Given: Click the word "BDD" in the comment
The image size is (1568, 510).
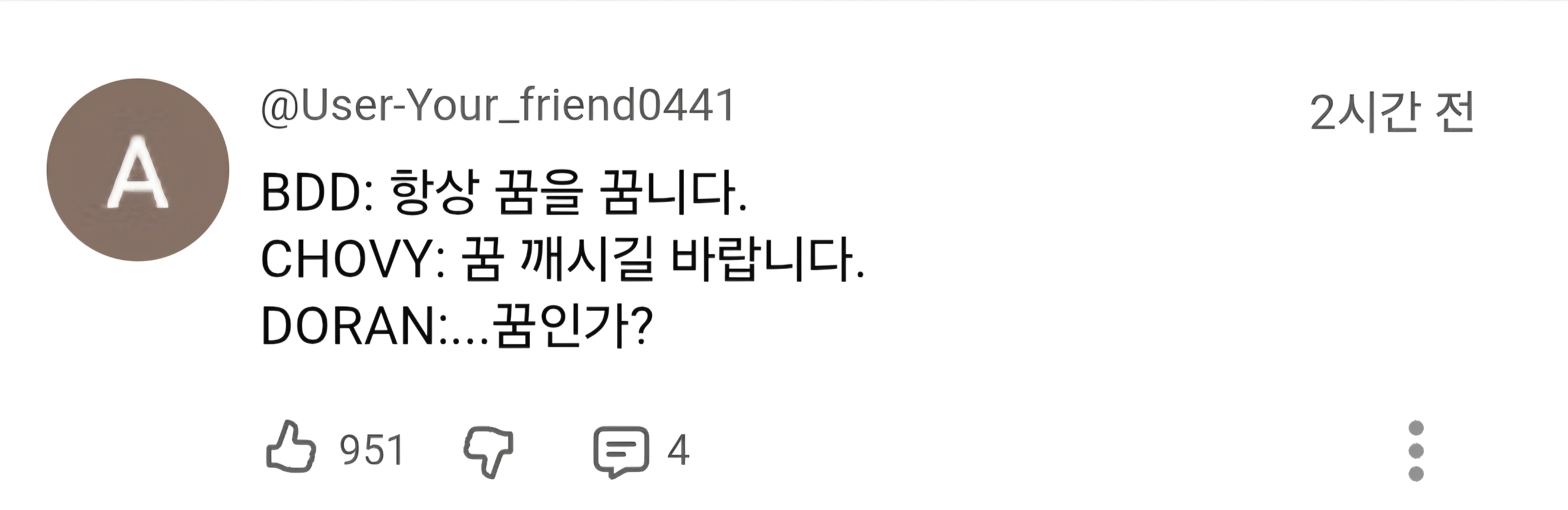Looking at the screenshot, I should coord(312,194).
